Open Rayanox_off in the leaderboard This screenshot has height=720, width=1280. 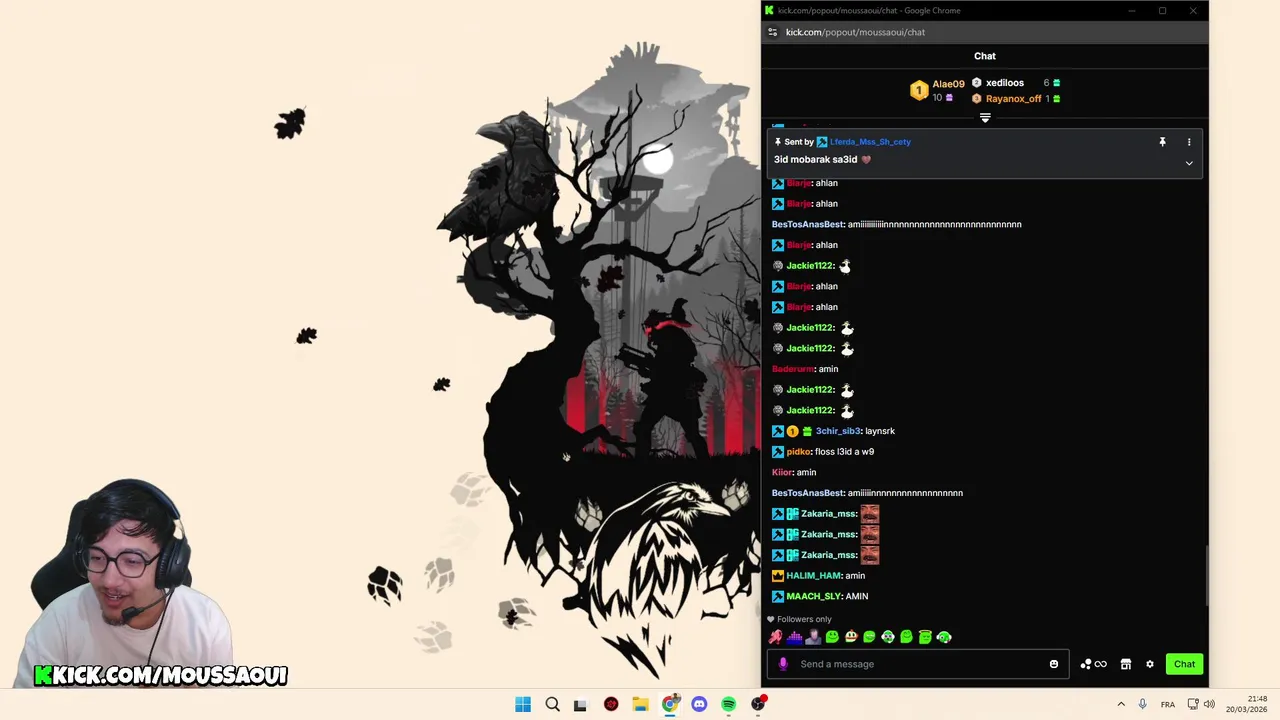pos(1013,99)
